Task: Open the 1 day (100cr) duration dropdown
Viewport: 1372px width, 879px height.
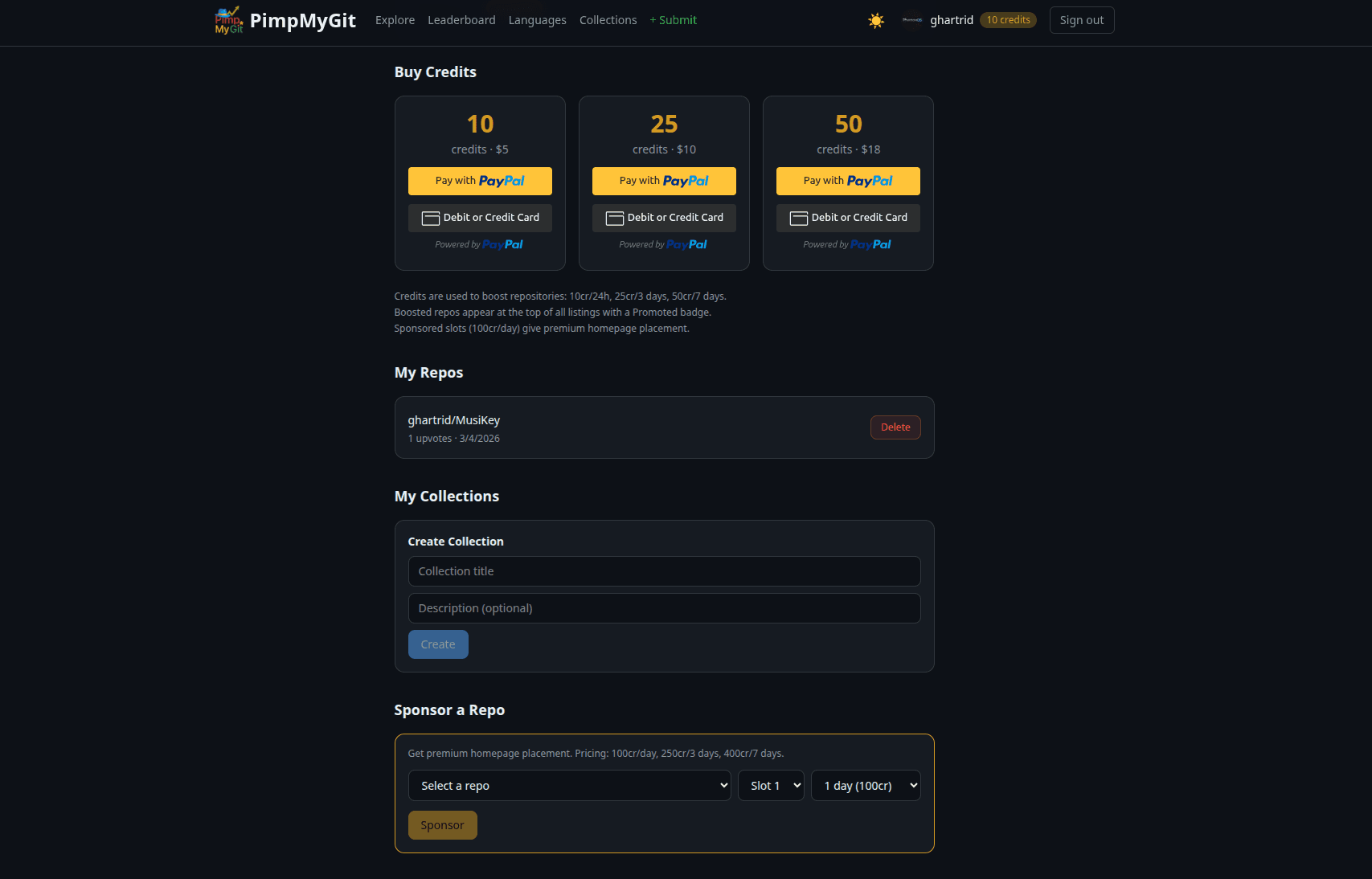Action: [866, 785]
